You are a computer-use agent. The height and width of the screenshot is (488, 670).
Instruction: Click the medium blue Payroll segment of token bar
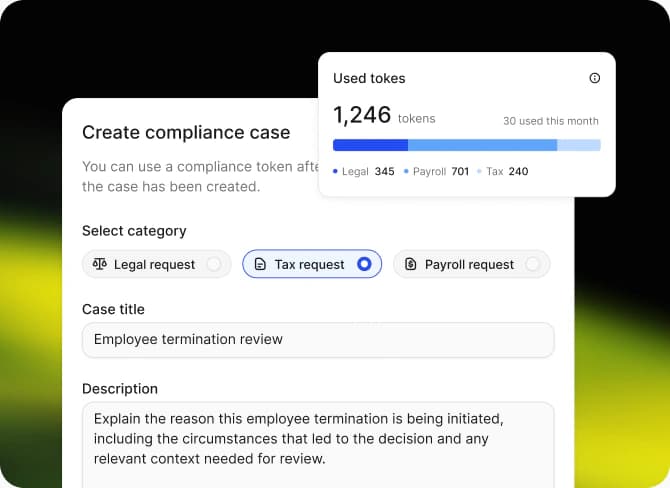click(x=482, y=145)
